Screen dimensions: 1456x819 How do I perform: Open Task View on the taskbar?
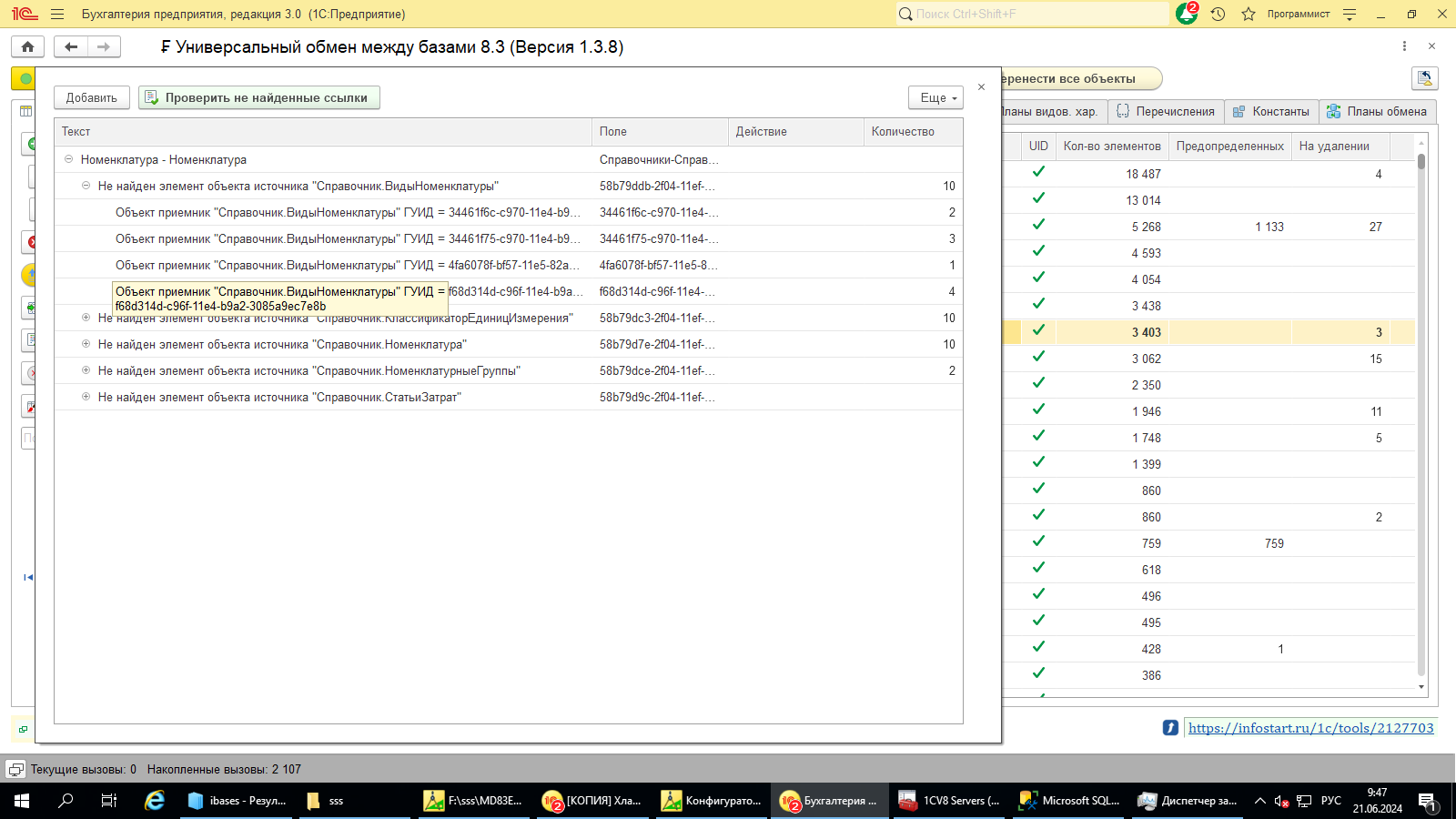109,801
